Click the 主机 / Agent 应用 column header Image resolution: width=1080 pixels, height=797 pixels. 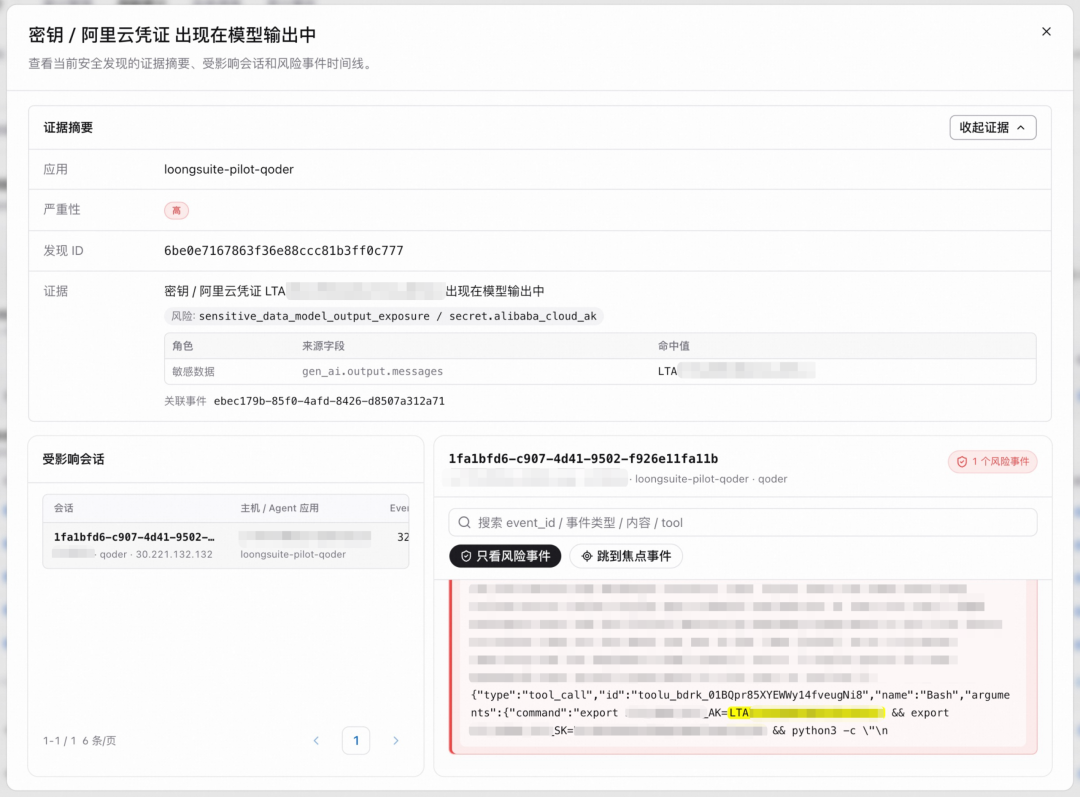(280, 508)
